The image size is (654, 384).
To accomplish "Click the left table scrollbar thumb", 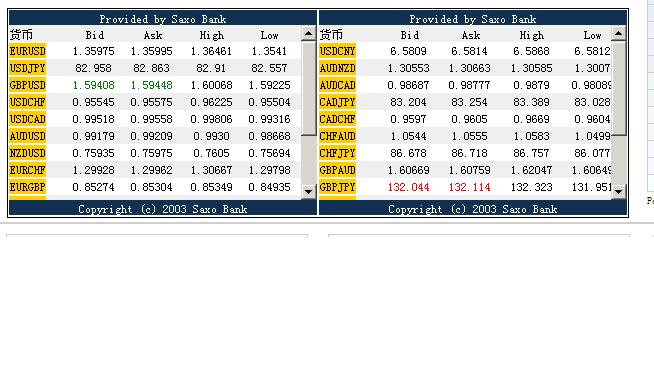I will (x=308, y=88).
